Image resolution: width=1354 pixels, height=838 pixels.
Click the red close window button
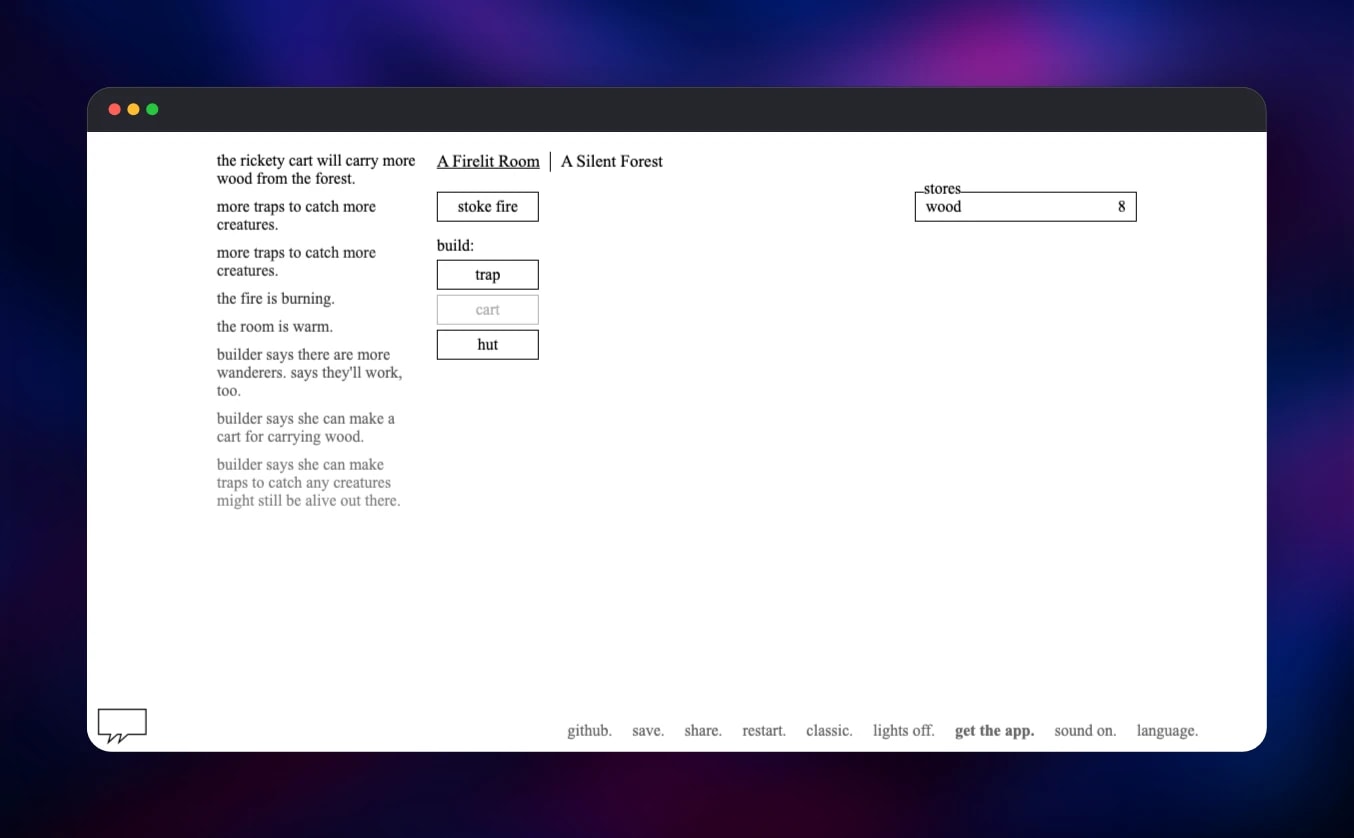(114, 109)
